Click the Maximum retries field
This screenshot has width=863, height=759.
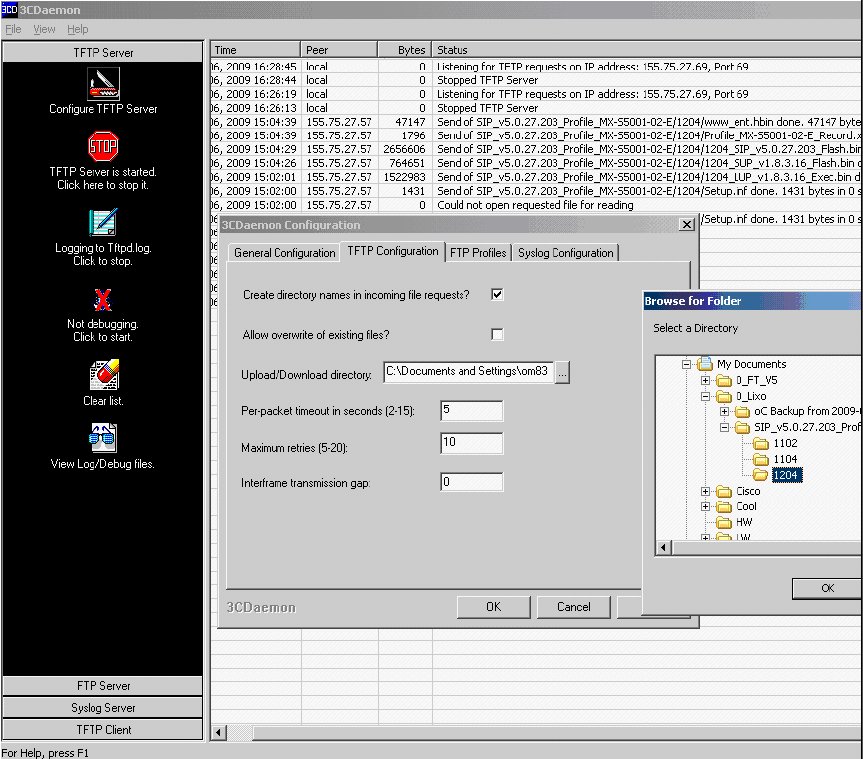472,443
